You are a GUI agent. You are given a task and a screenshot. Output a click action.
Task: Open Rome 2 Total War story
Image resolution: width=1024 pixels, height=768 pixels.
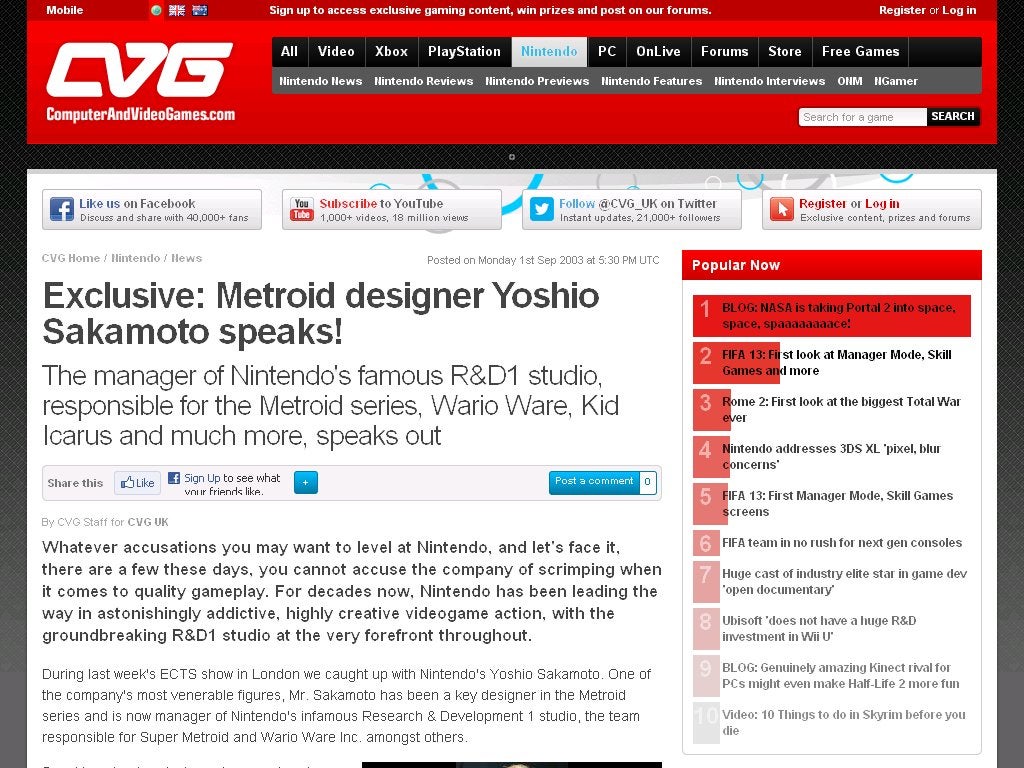click(841, 409)
